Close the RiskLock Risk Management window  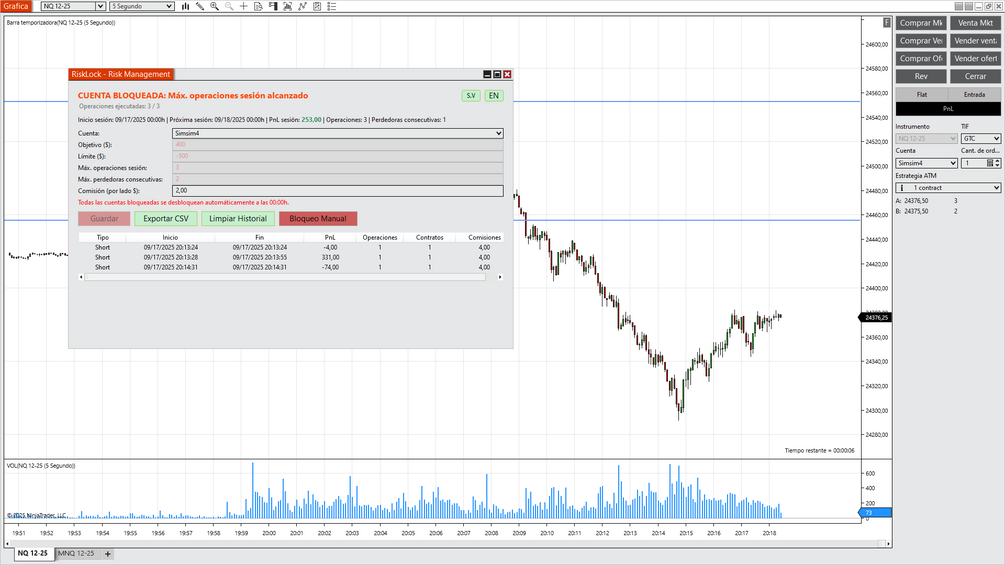point(507,74)
